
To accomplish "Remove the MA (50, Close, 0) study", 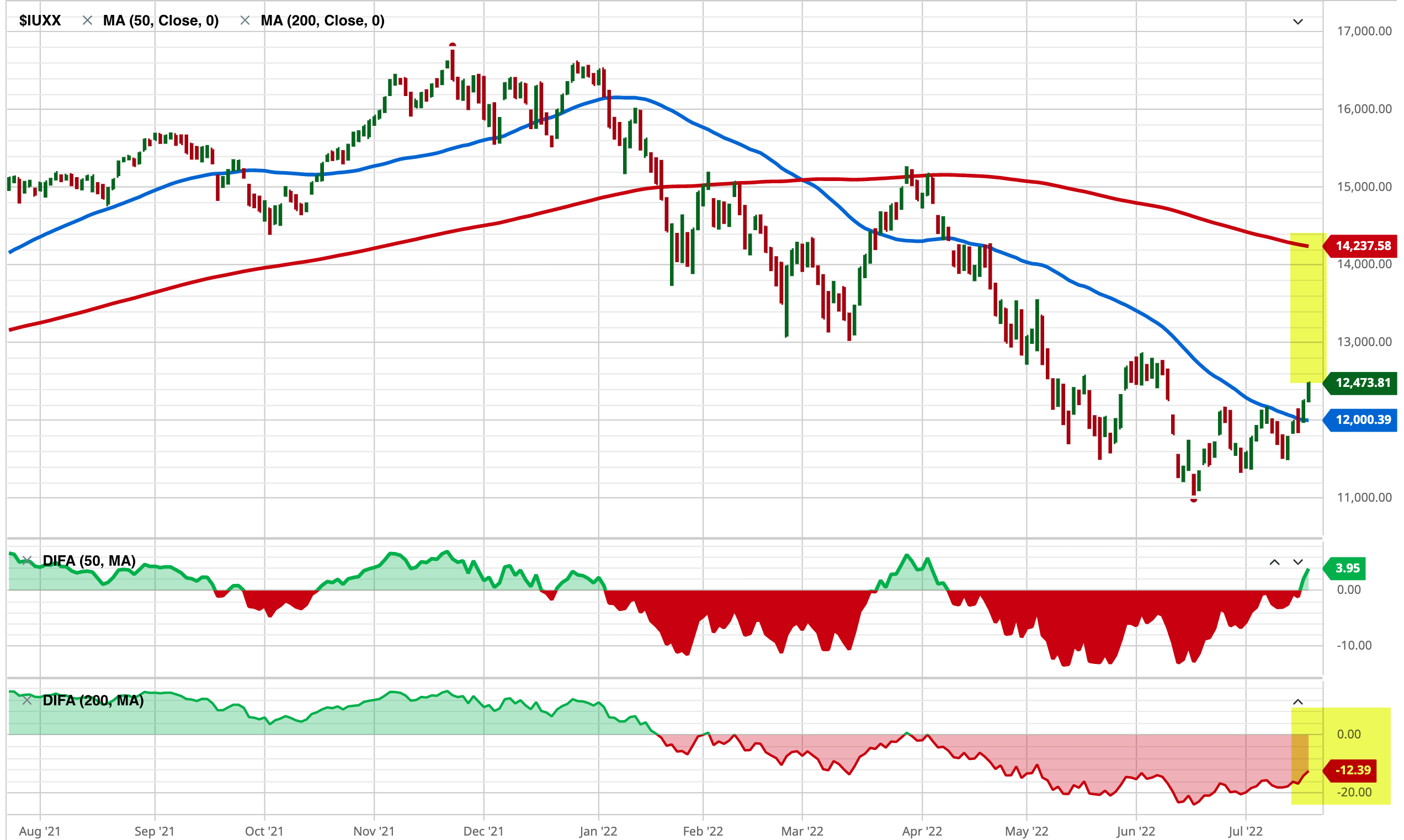I will point(87,21).
